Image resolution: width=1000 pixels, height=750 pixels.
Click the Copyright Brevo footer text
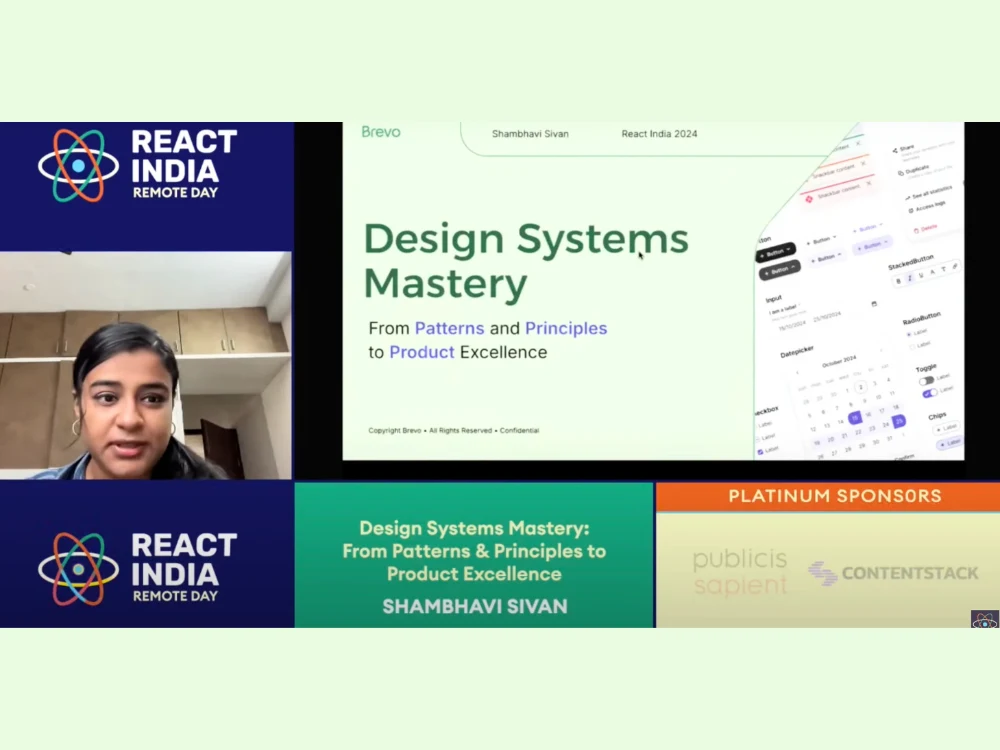(453, 430)
